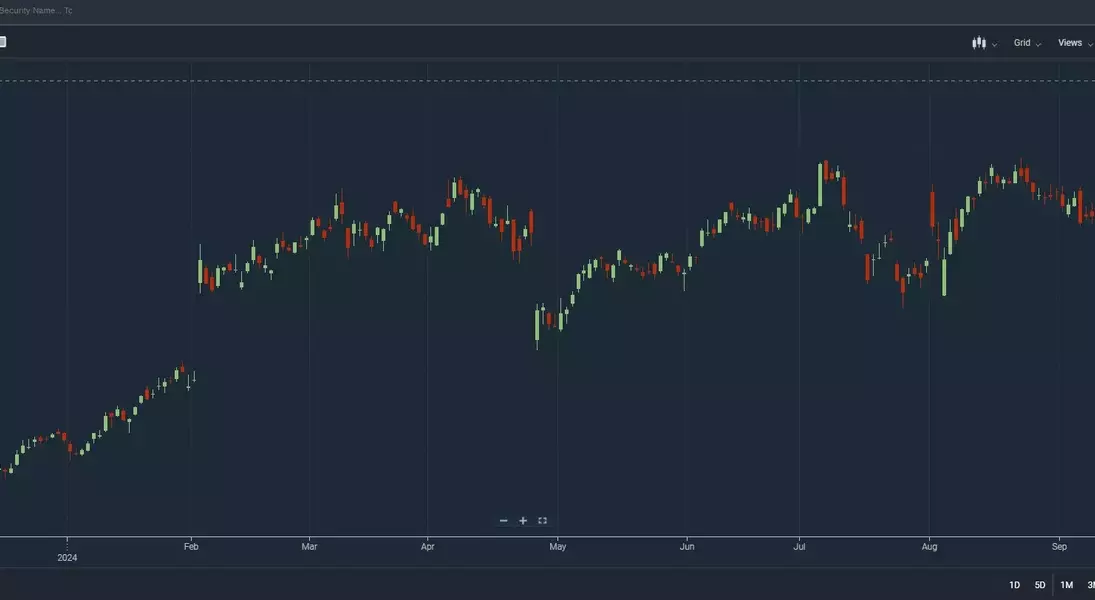Click the Jul label on time axis
Screen dimensions: 1095x600
point(799,547)
